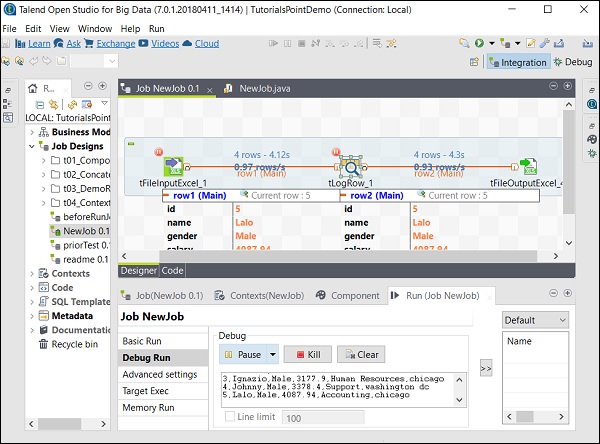Open Advanced settings section
Image resolution: width=600 pixels, height=444 pixels.
(x=163, y=374)
